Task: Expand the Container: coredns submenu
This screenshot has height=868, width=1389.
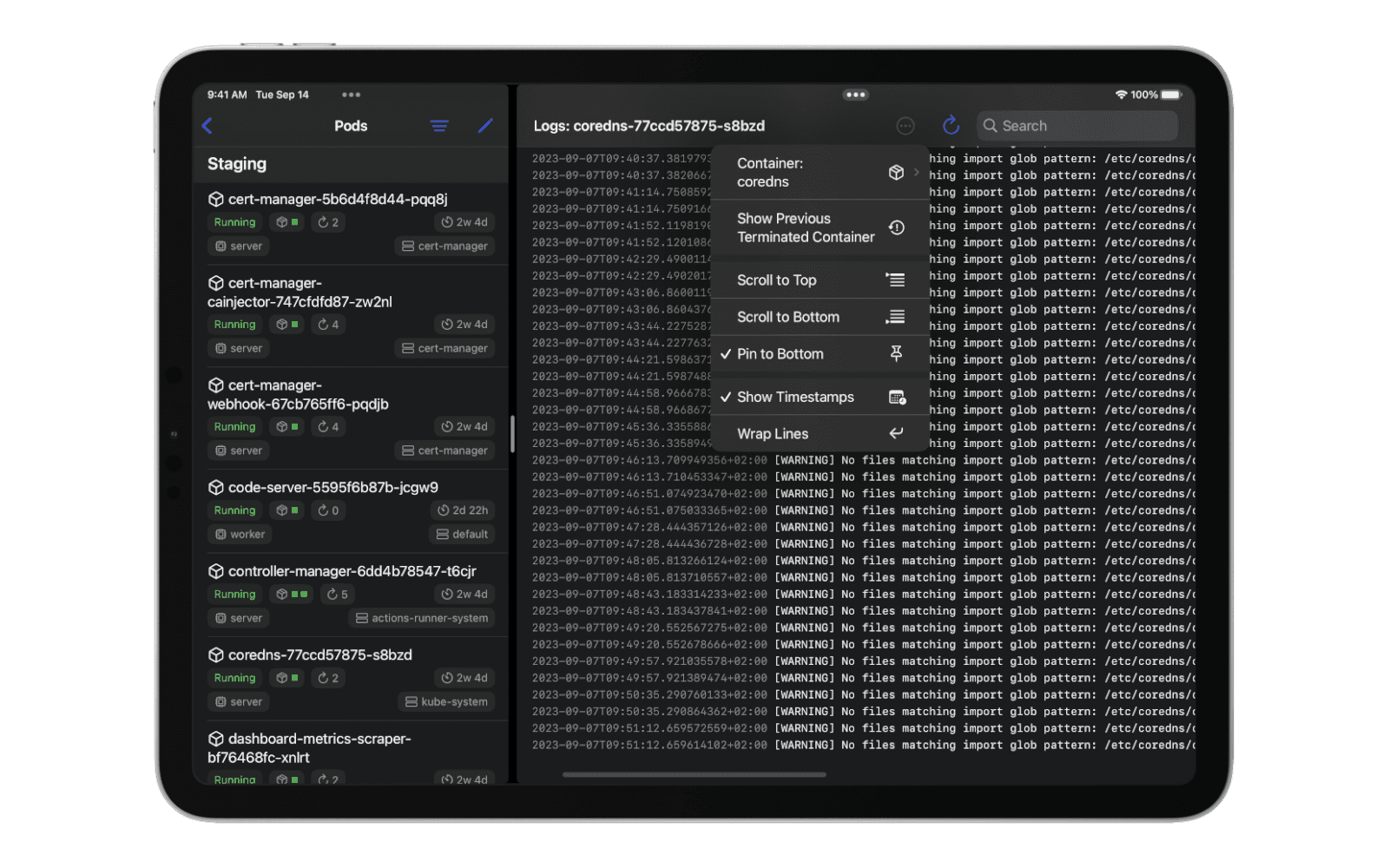Action: pos(820,172)
